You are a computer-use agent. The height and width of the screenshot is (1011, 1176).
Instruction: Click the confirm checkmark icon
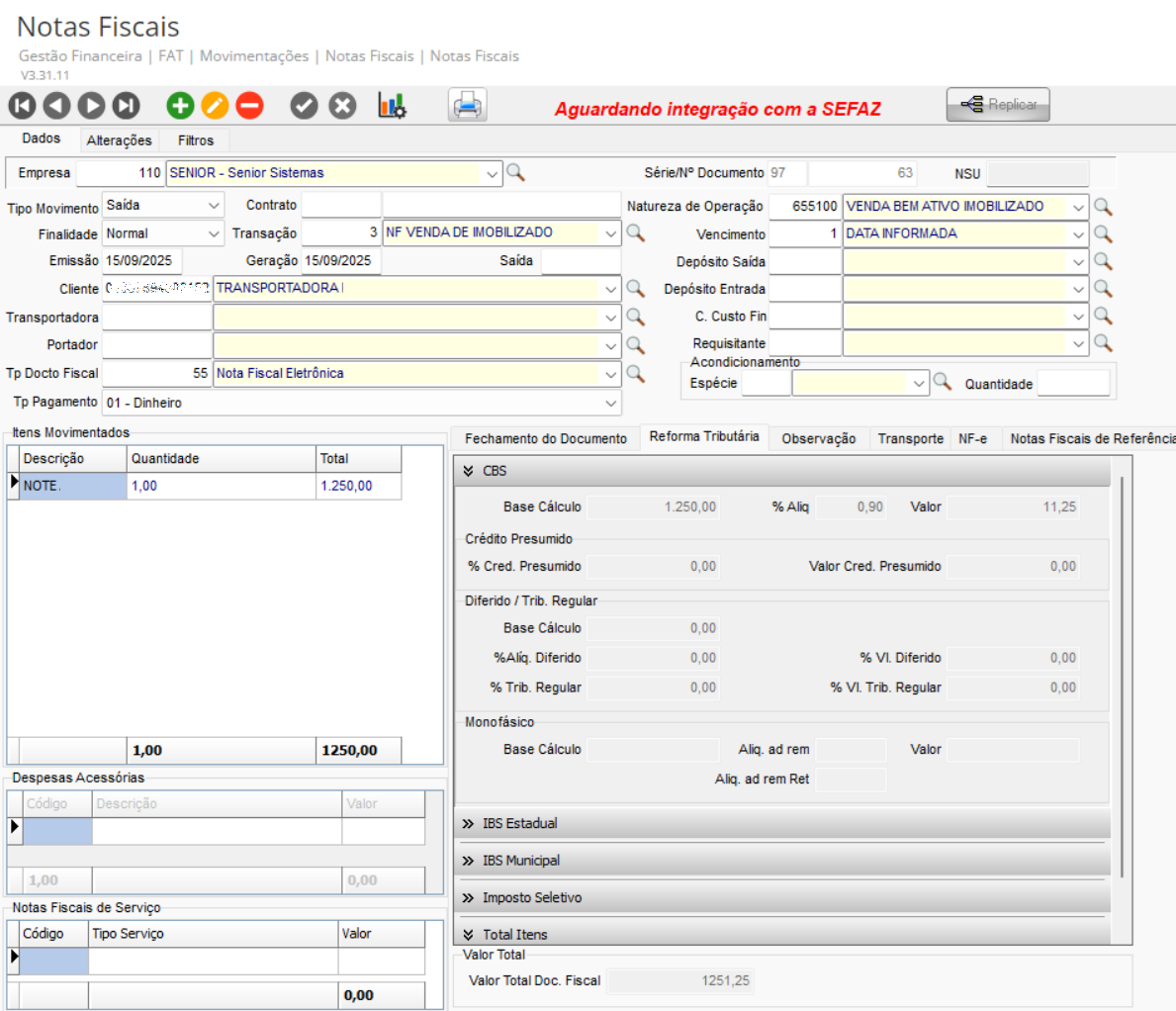click(x=305, y=105)
